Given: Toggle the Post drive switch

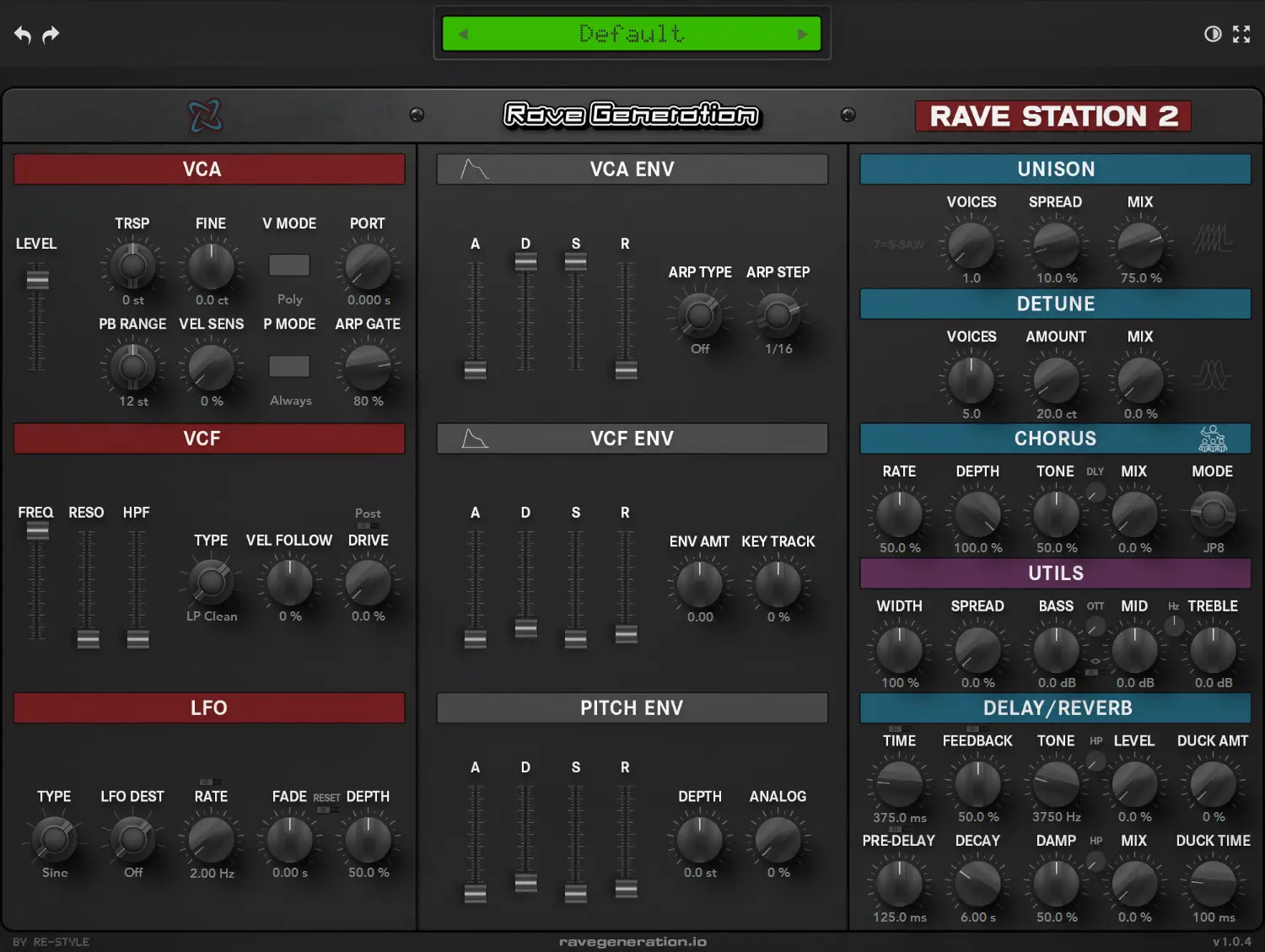Looking at the screenshot, I should (x=368, y=525).
